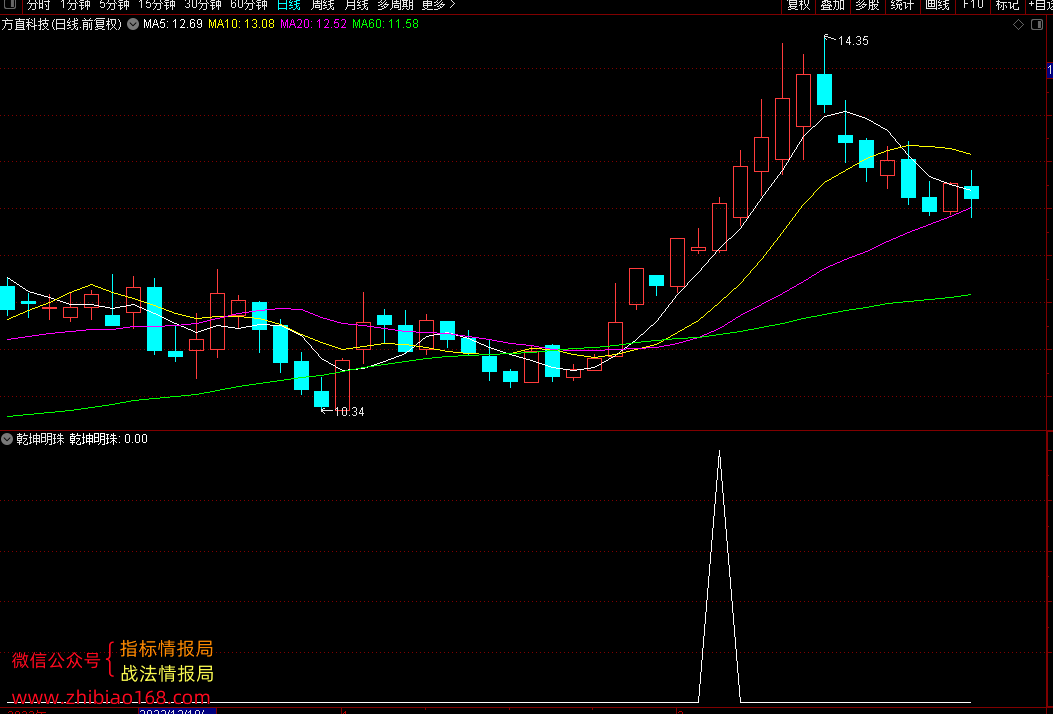Click the MA10: 13.08 label
Viewport: 1053px width, 714px height.
coord(241,24)
